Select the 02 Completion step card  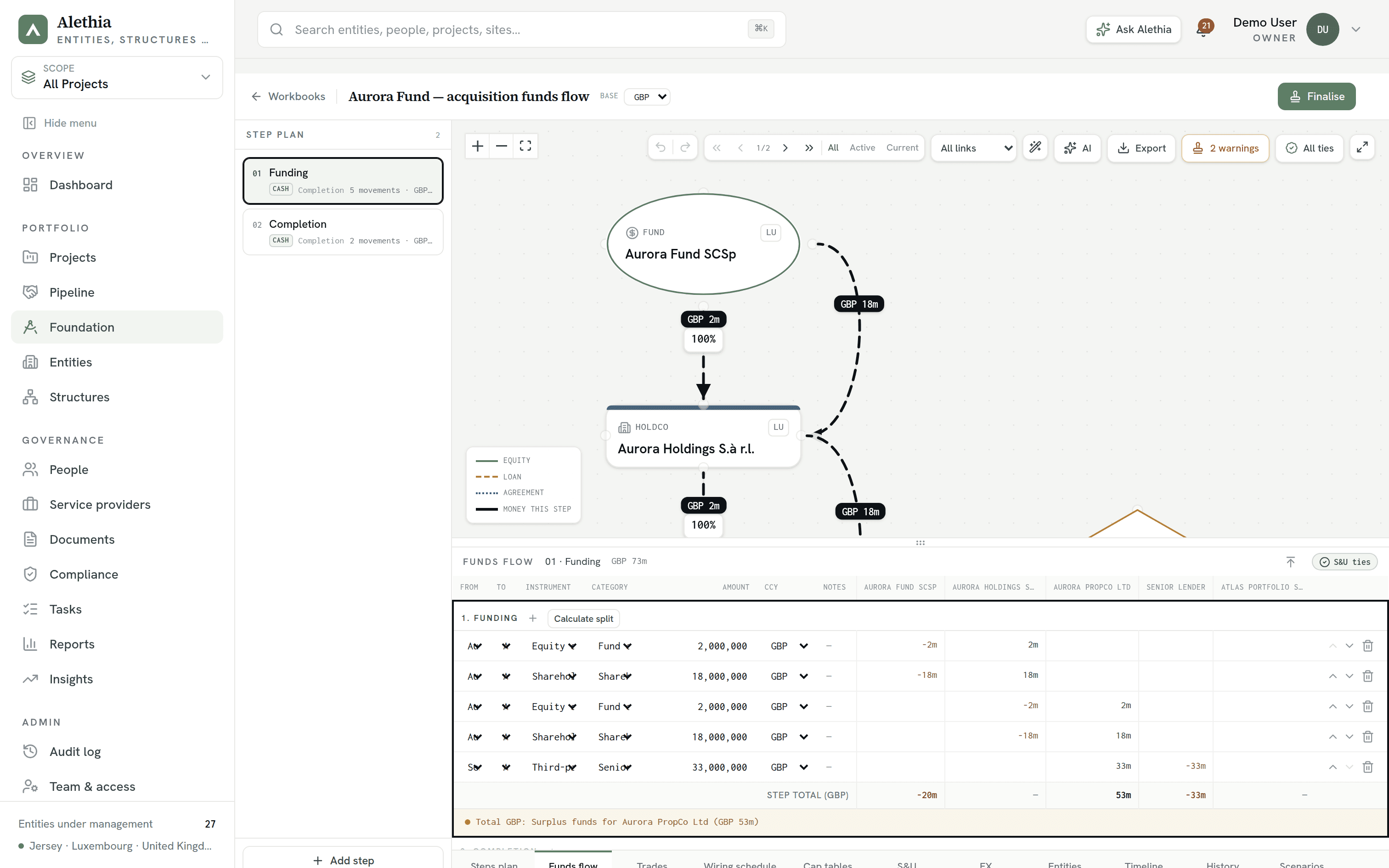343,232
